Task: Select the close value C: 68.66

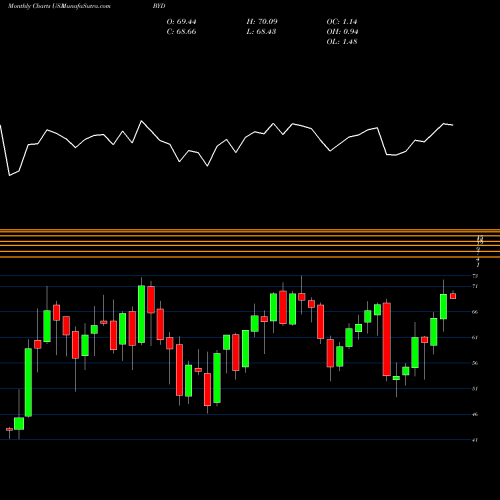Action: (181, 32)
